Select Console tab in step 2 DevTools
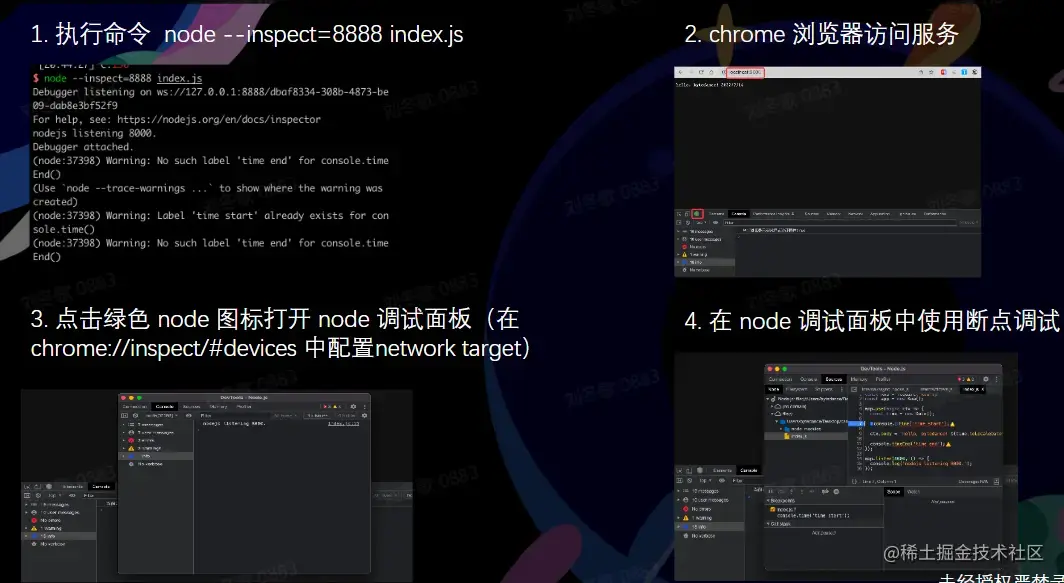The width and height of the screenshot is (1064, 583). click(x=739, y=214)
